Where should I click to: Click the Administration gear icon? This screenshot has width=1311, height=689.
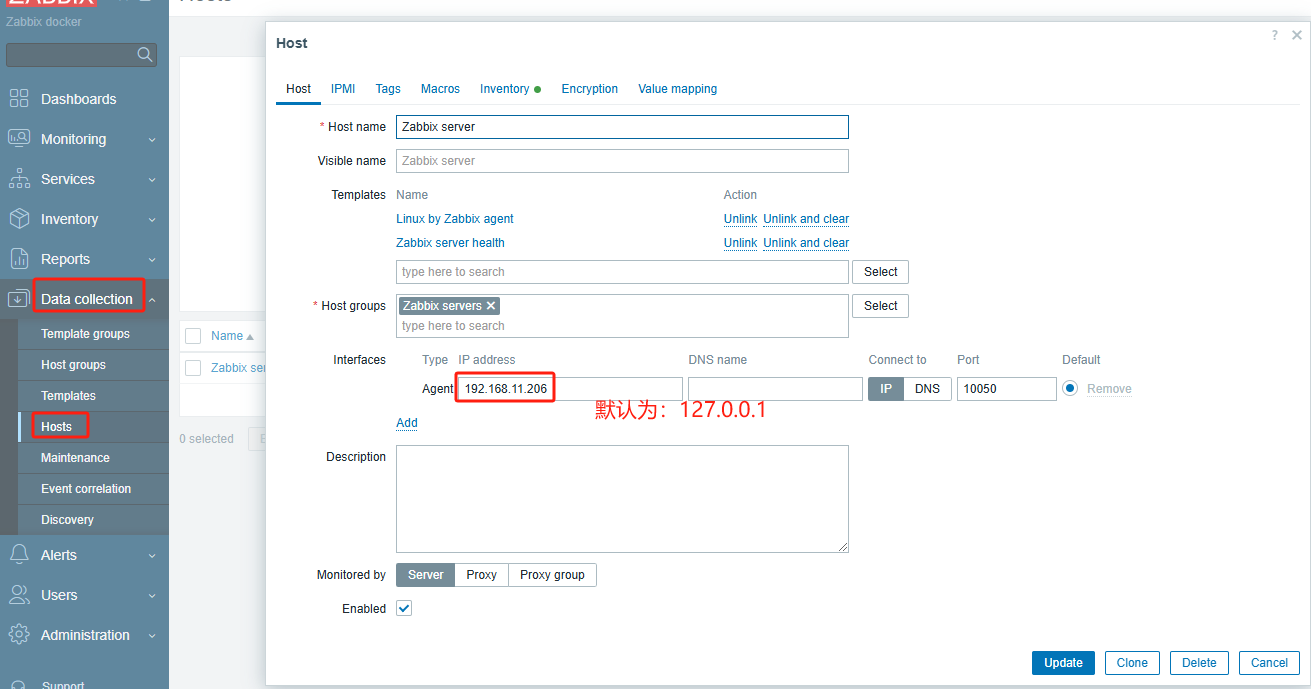click(19, 634)
